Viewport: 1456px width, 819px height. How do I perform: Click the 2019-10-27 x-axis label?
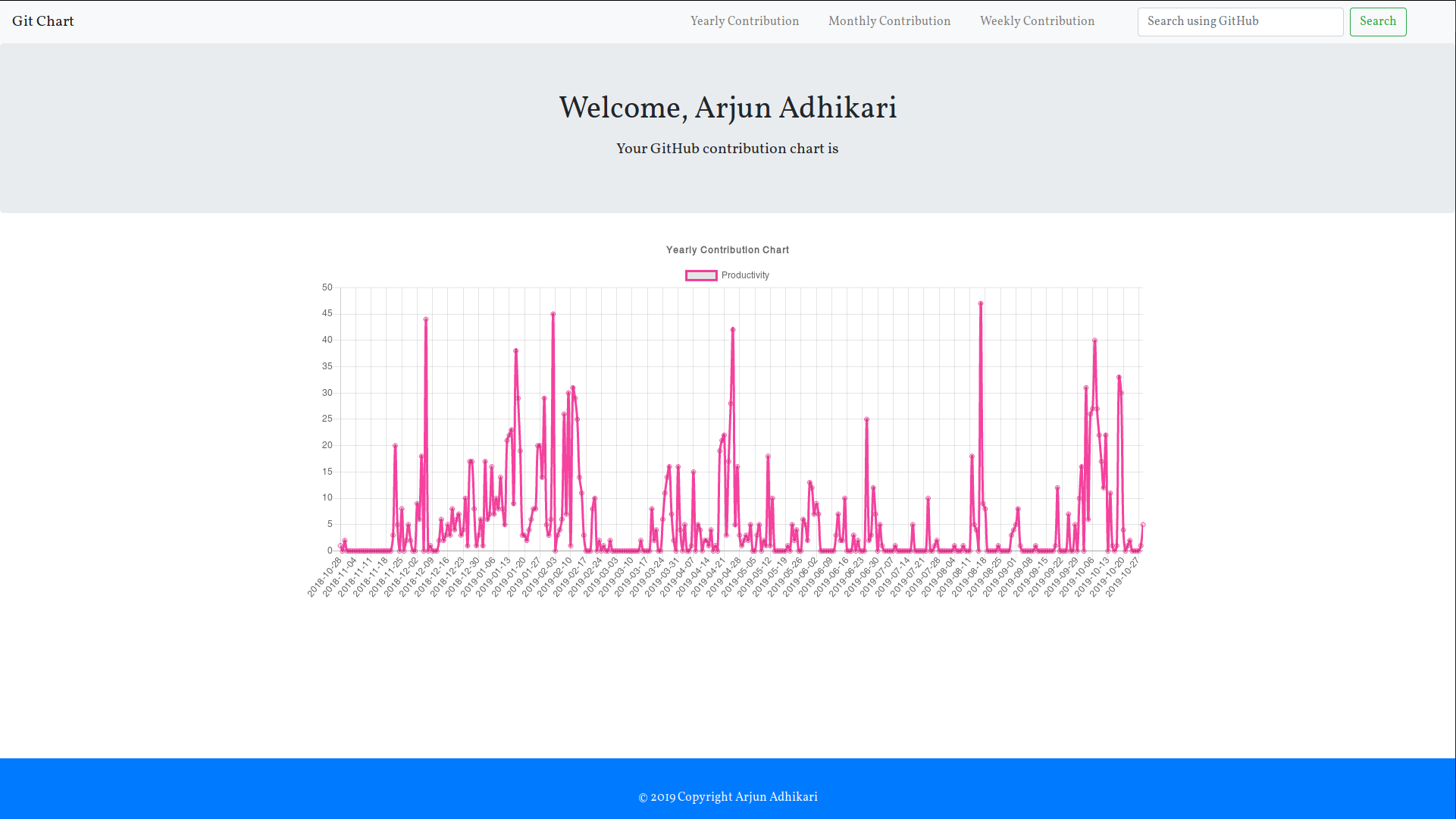[1123, 577]
